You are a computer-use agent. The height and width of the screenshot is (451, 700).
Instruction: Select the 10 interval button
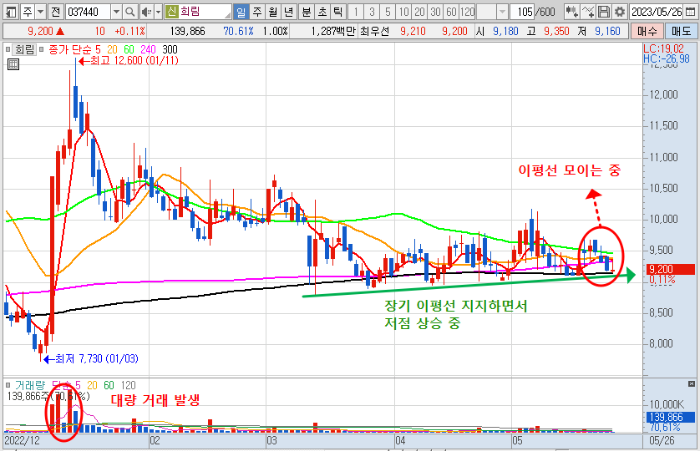404,11
